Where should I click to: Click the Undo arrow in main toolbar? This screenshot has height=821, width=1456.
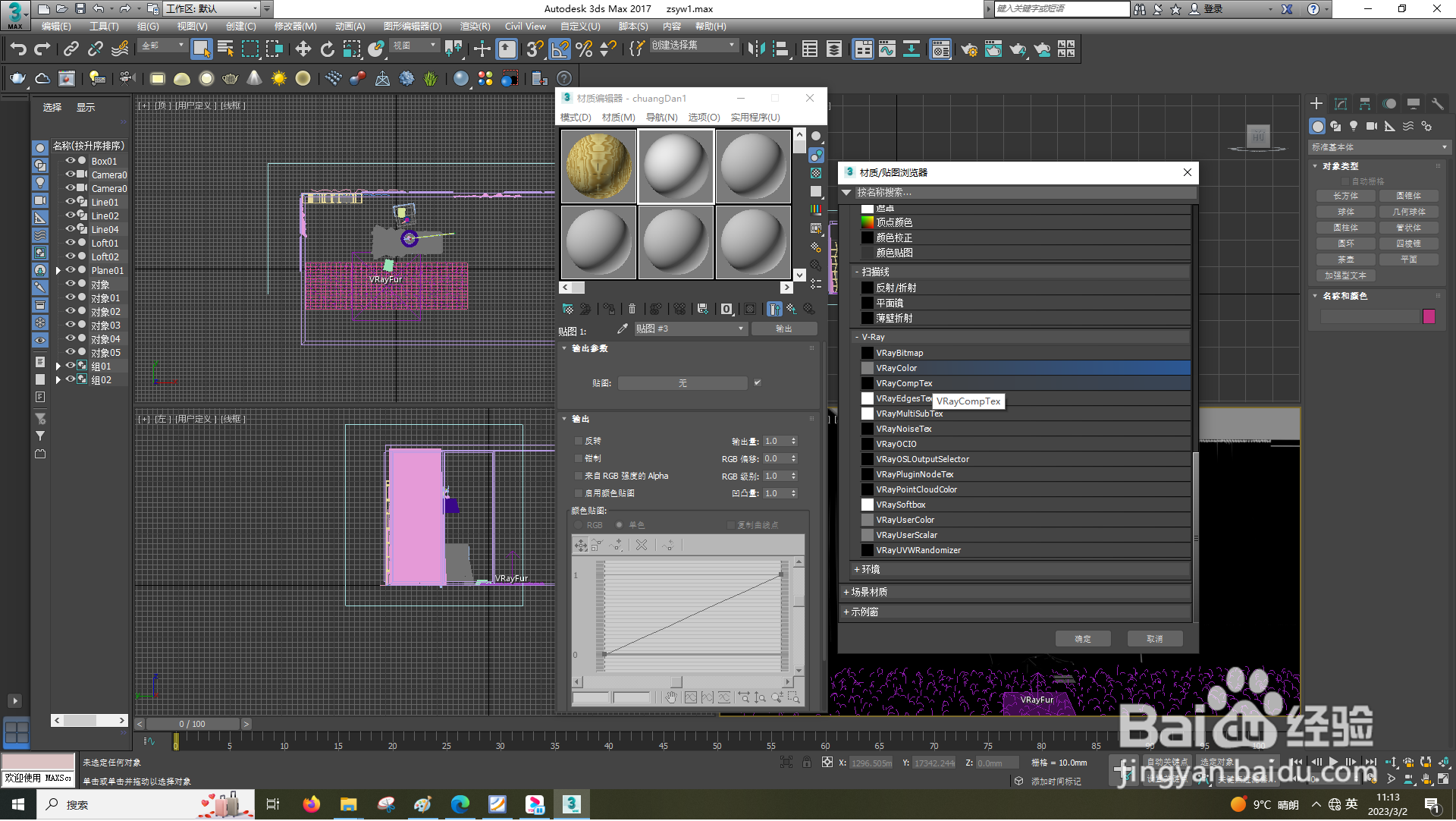18,49
